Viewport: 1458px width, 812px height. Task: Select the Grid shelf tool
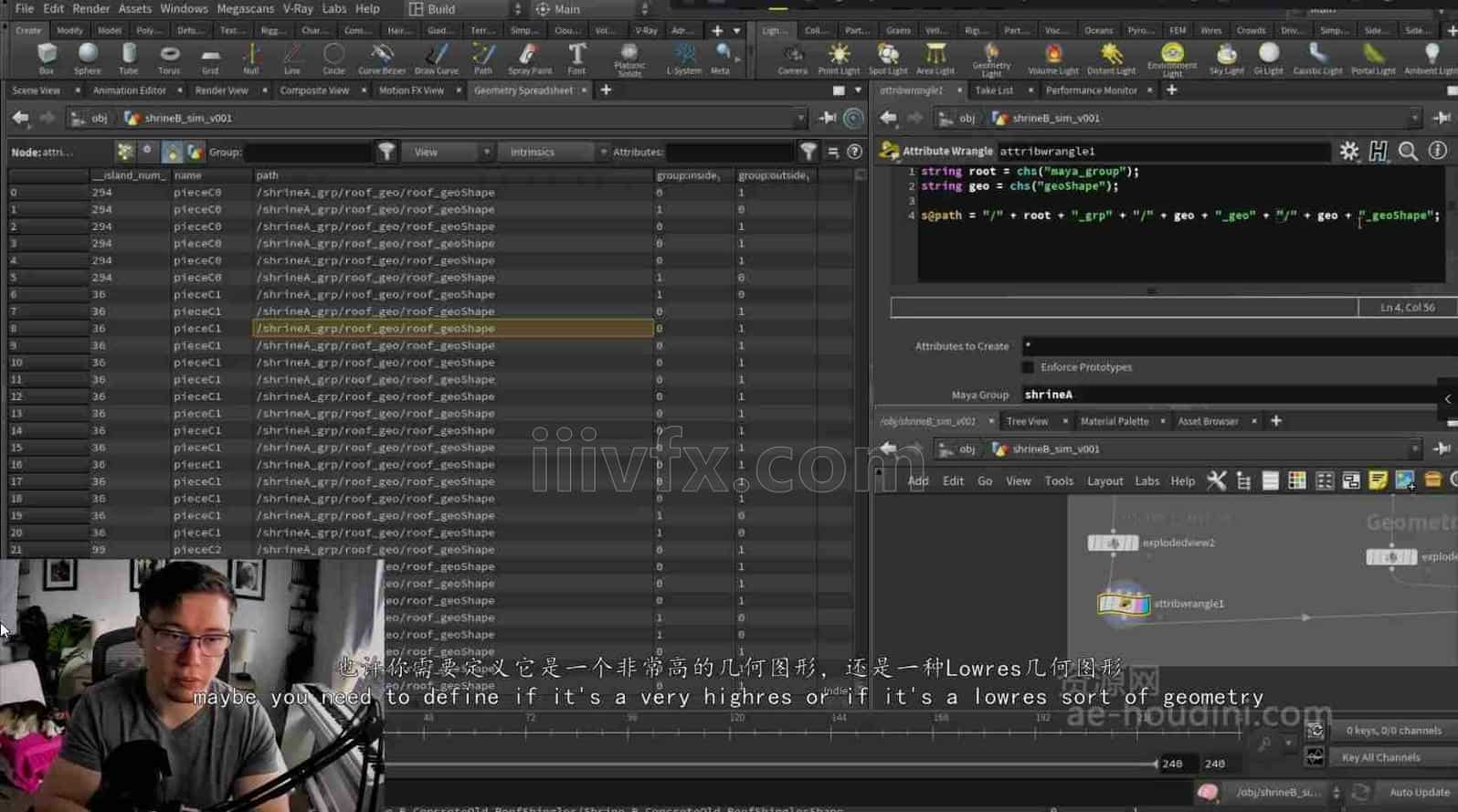(x=210, y=58)
